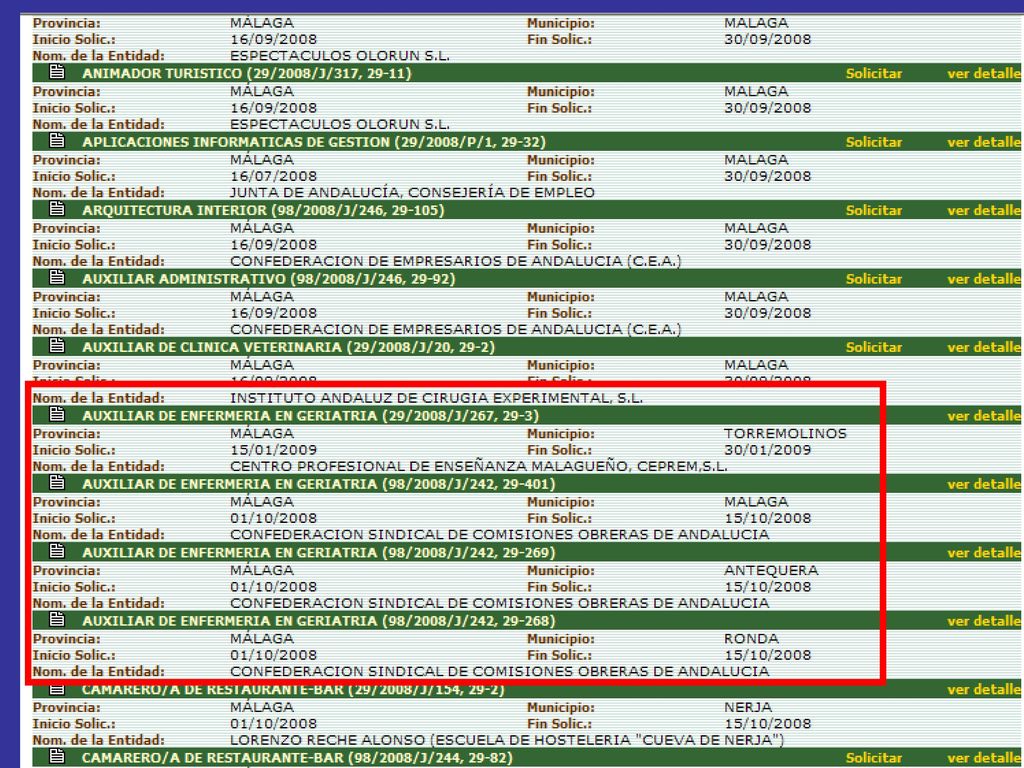Open ver detalle for ANIMADOR TURISTICO
Screen dimensions: 1024x768
click(984, 73)
